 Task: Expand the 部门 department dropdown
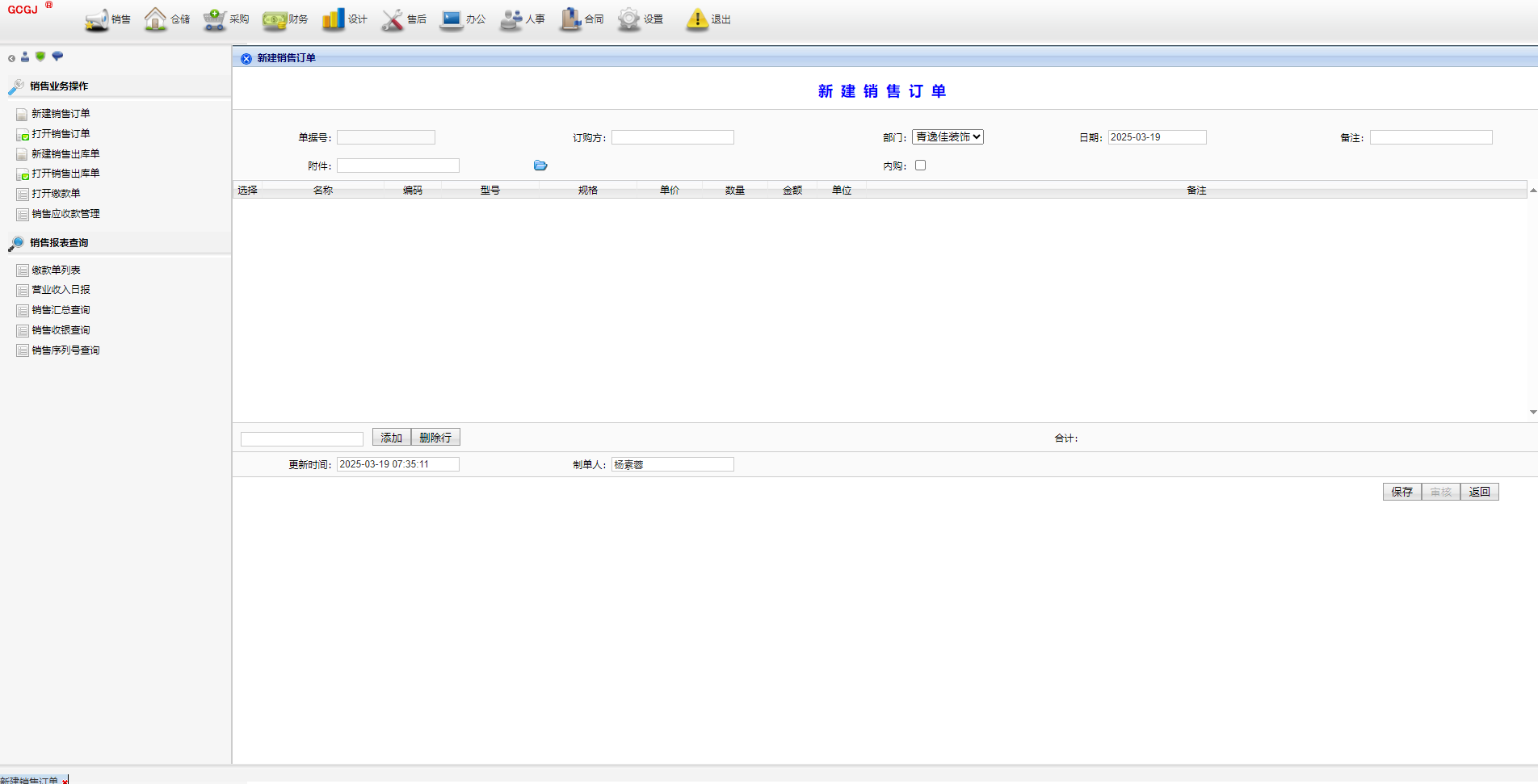point(948,137)
